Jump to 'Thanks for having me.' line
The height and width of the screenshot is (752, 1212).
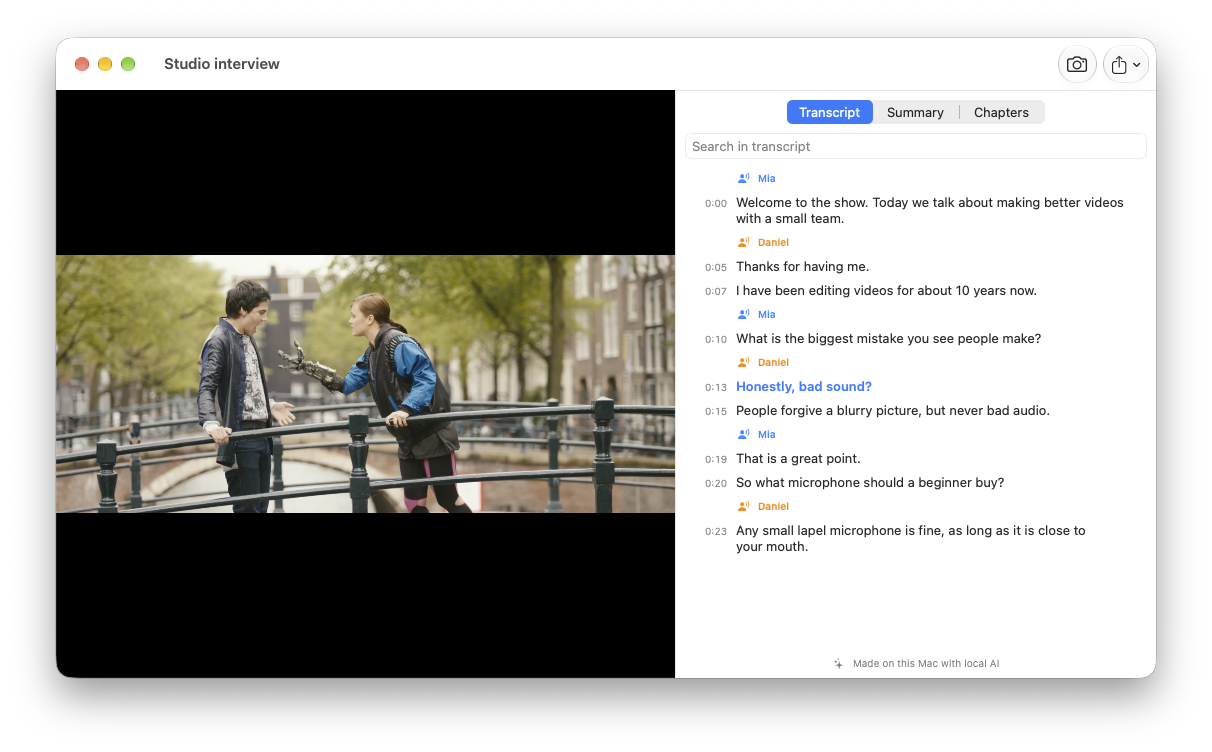(x=802, y=266)
